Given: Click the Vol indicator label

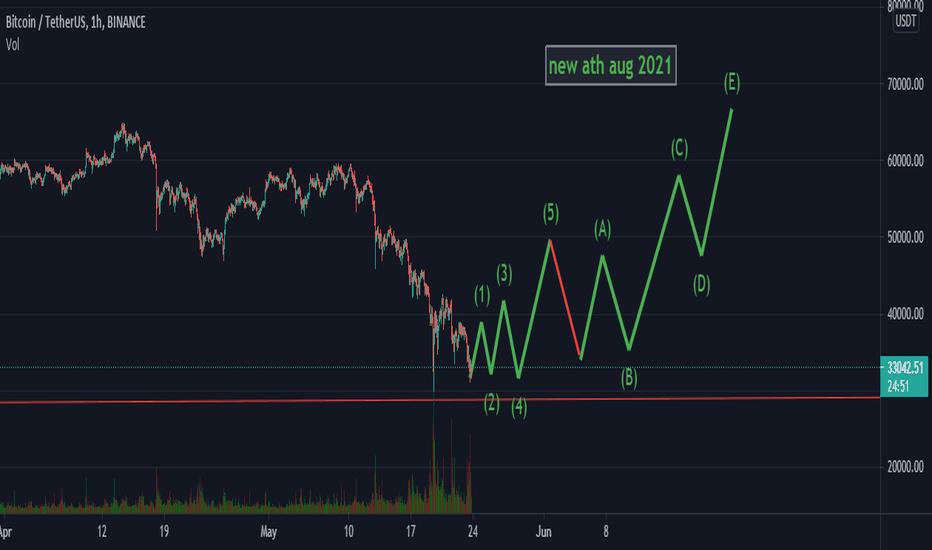Looking at the screenshot, I should coord(12,45).
